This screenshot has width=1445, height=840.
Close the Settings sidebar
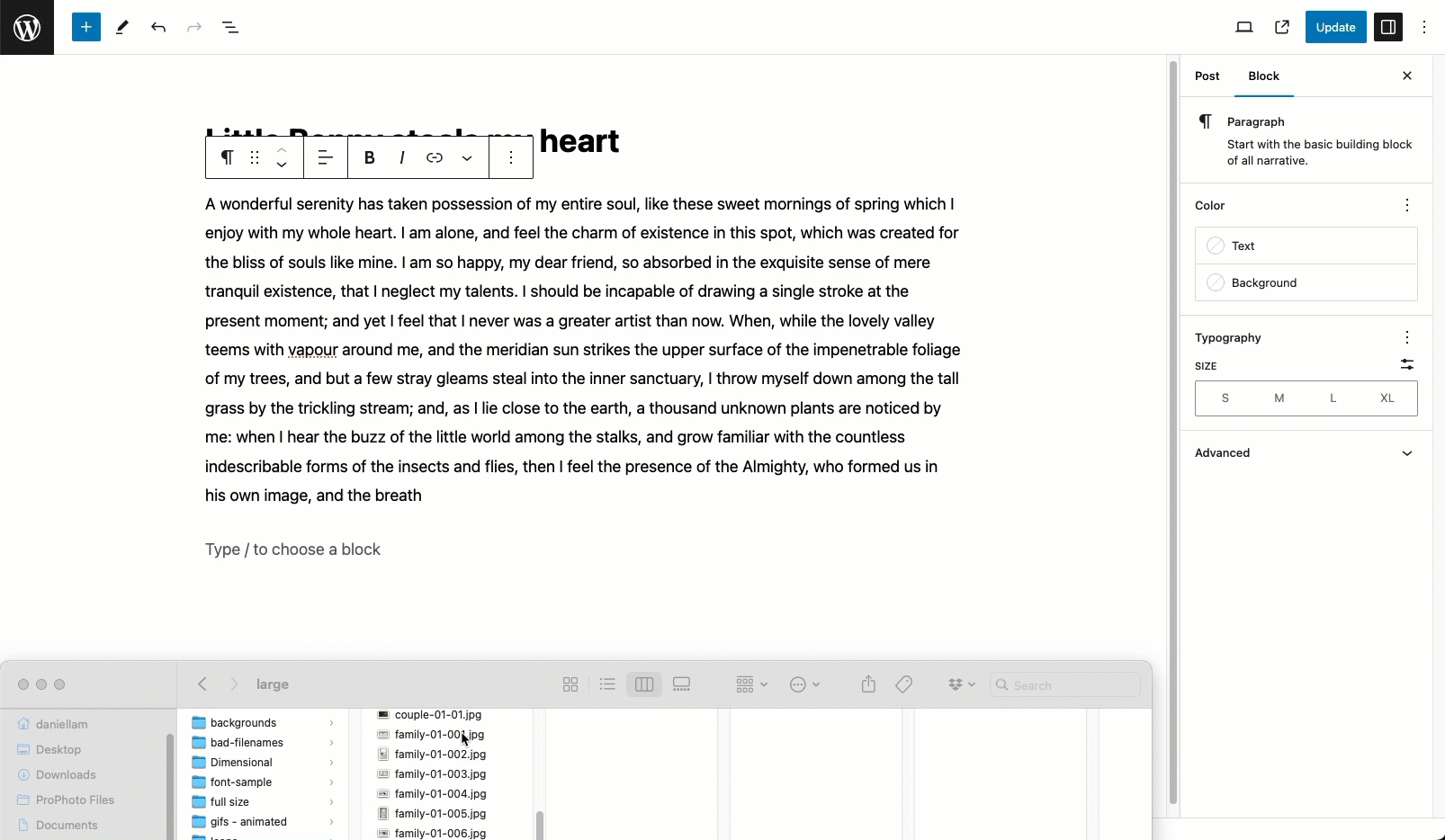click(1407, 76)
